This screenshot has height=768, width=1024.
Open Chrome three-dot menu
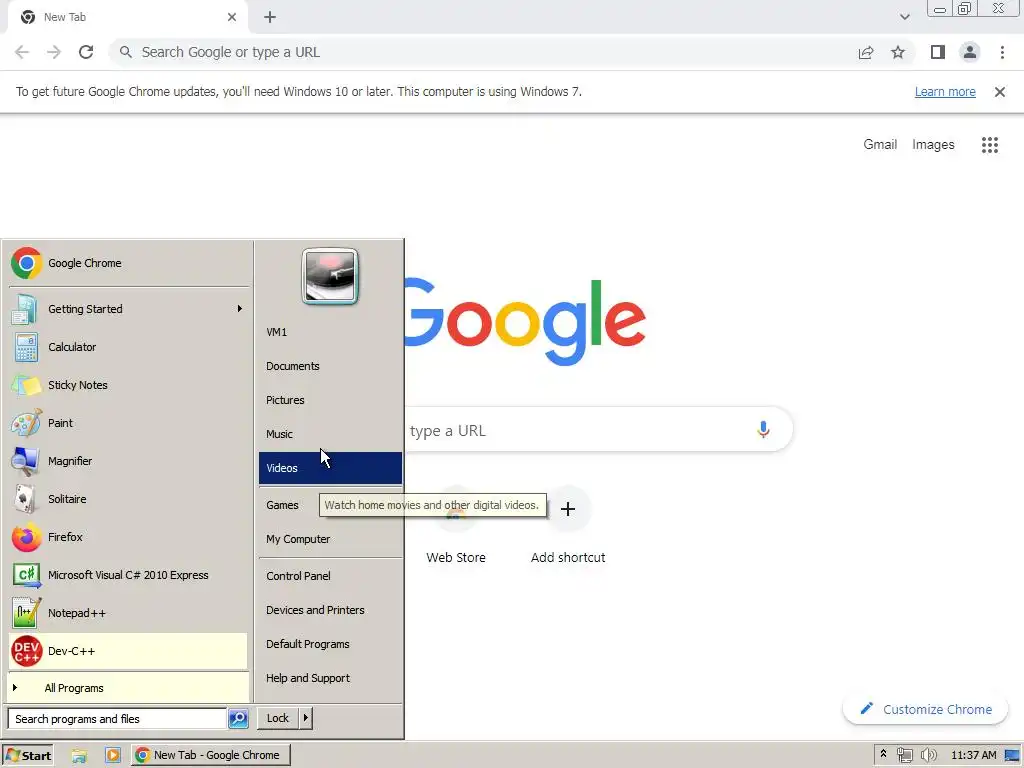coord(1002,52)
